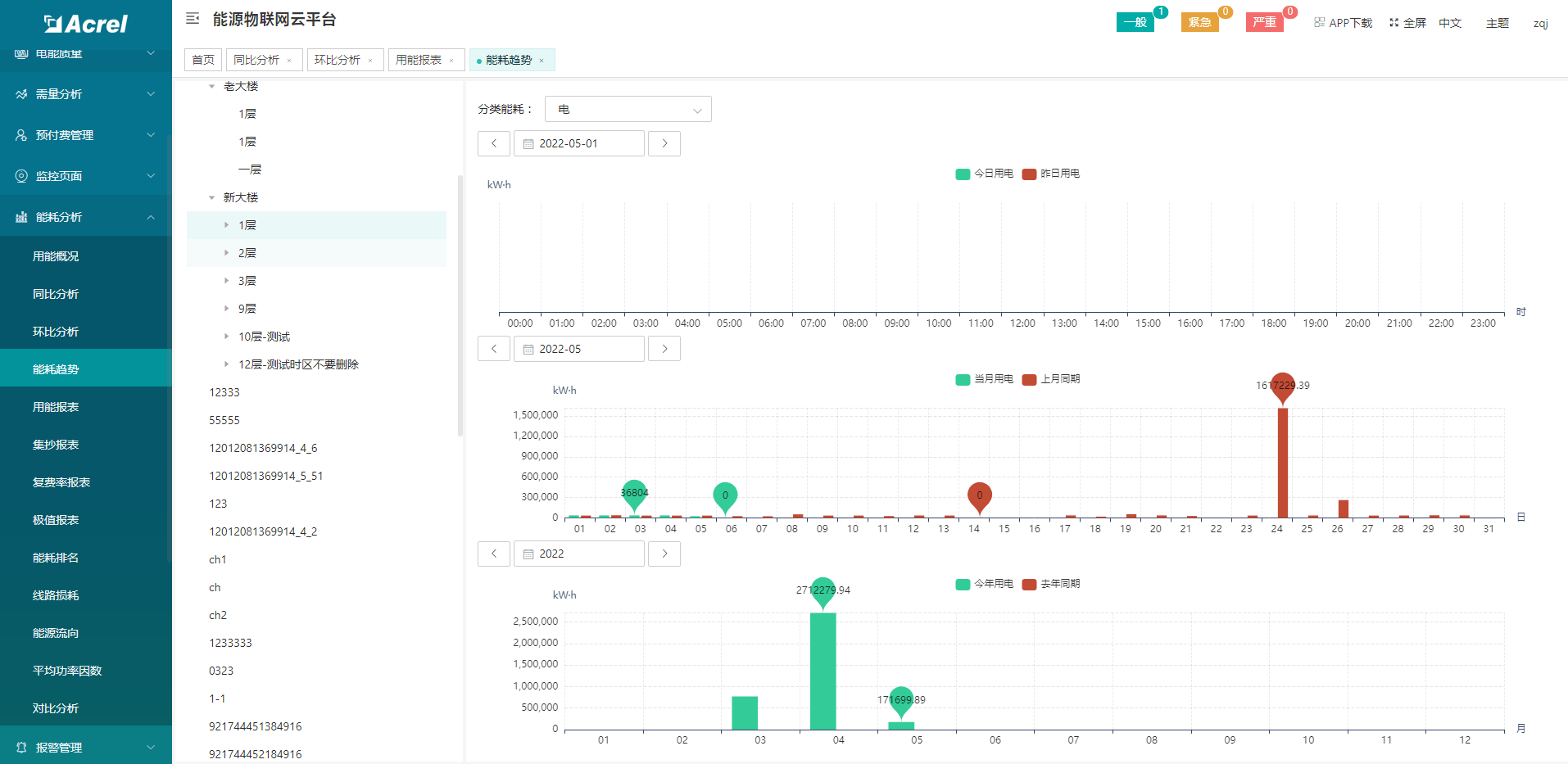1568x764 pixels.
Task: Click the APP下载 QR icon
Action: (1319, 23)
